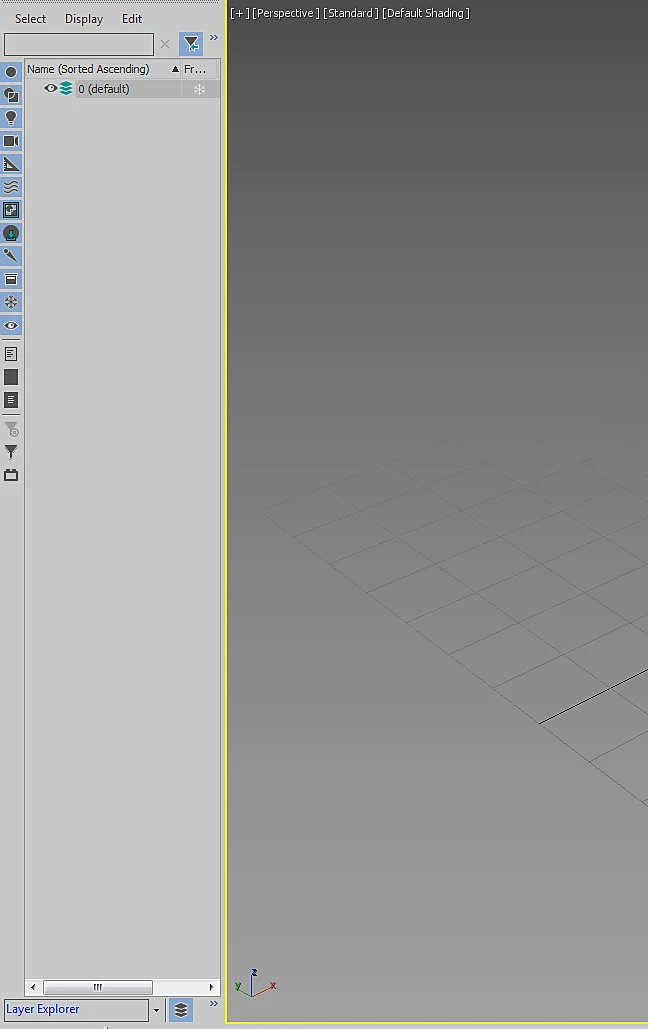This screenshot has width=648, height=1029.
Task: Freeze layer 0 (default) snowflake toggle
Action: (200, 89)
